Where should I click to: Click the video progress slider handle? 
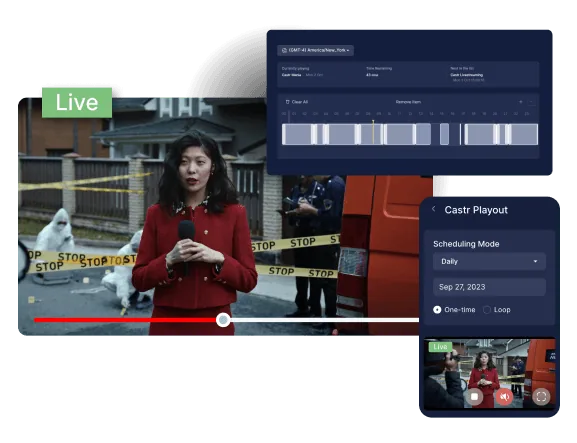tap(223, 320)
